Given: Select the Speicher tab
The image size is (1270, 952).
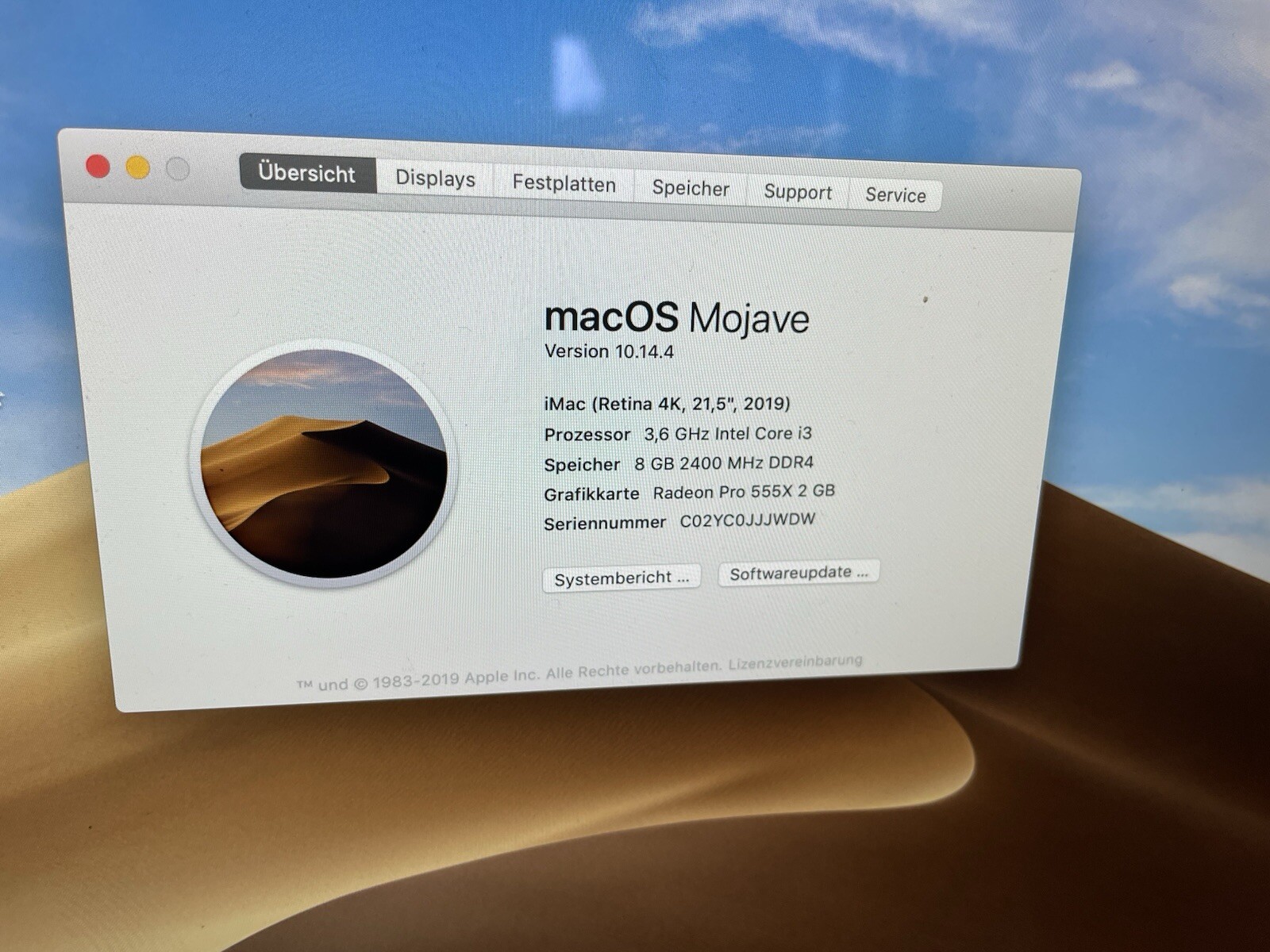Looking at the screenshot, I should coord(690,188).
